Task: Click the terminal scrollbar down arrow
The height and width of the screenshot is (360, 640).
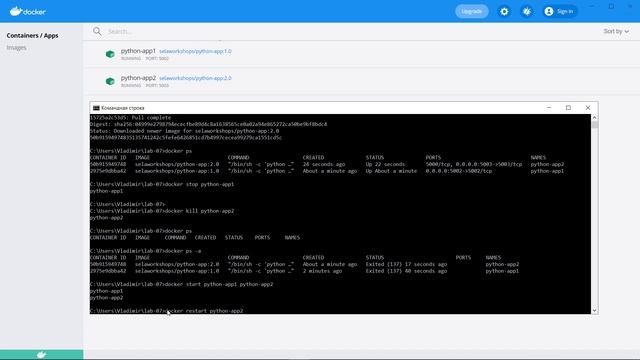Action: 594,311
